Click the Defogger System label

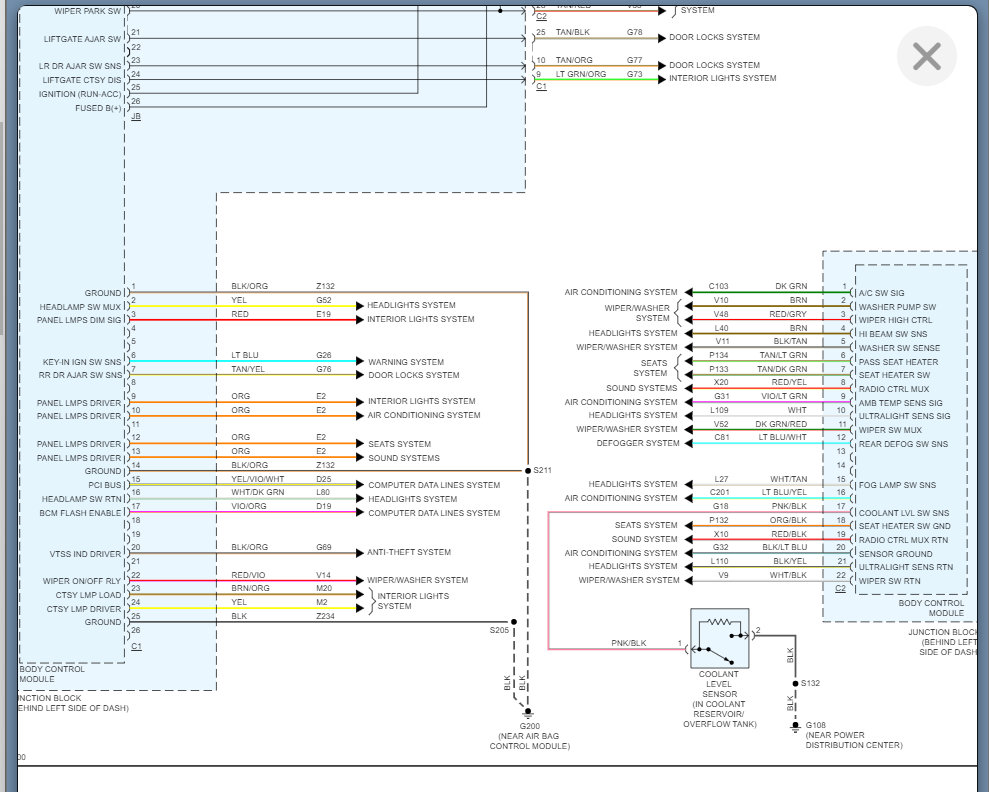click(638, 443)
